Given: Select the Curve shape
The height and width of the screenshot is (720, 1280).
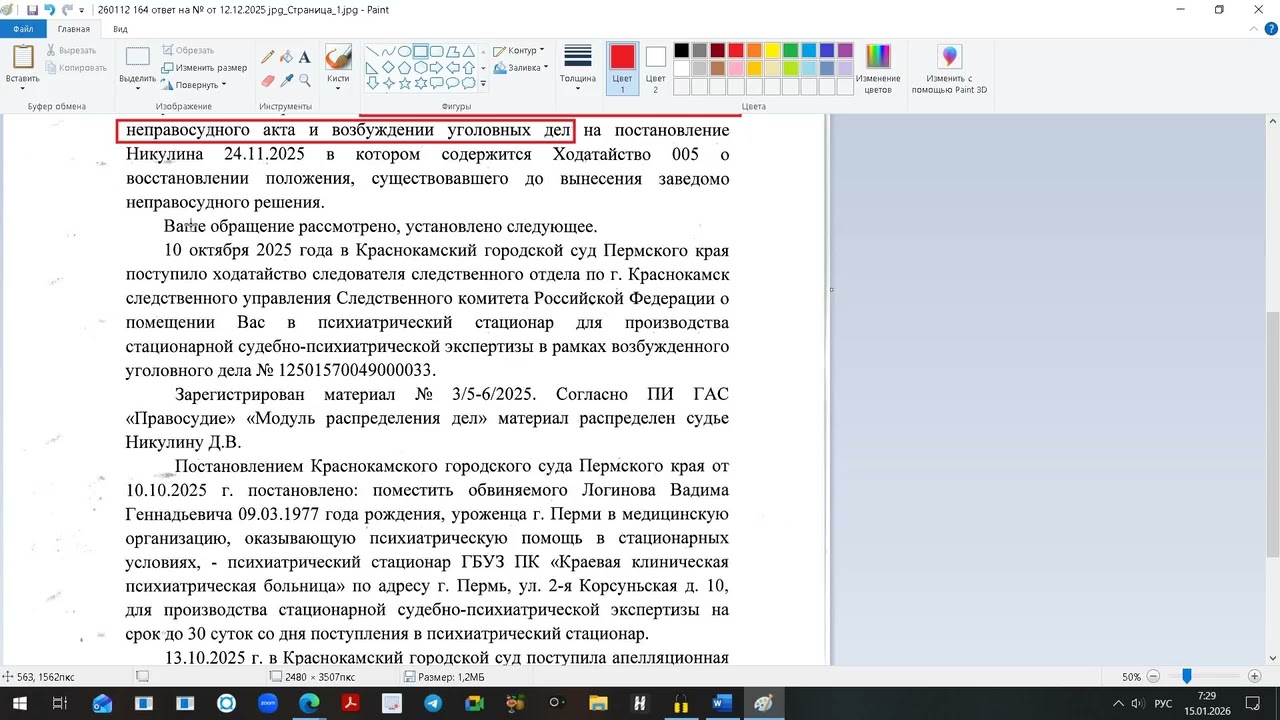Looking at the screenshot, I should (388, 51).
